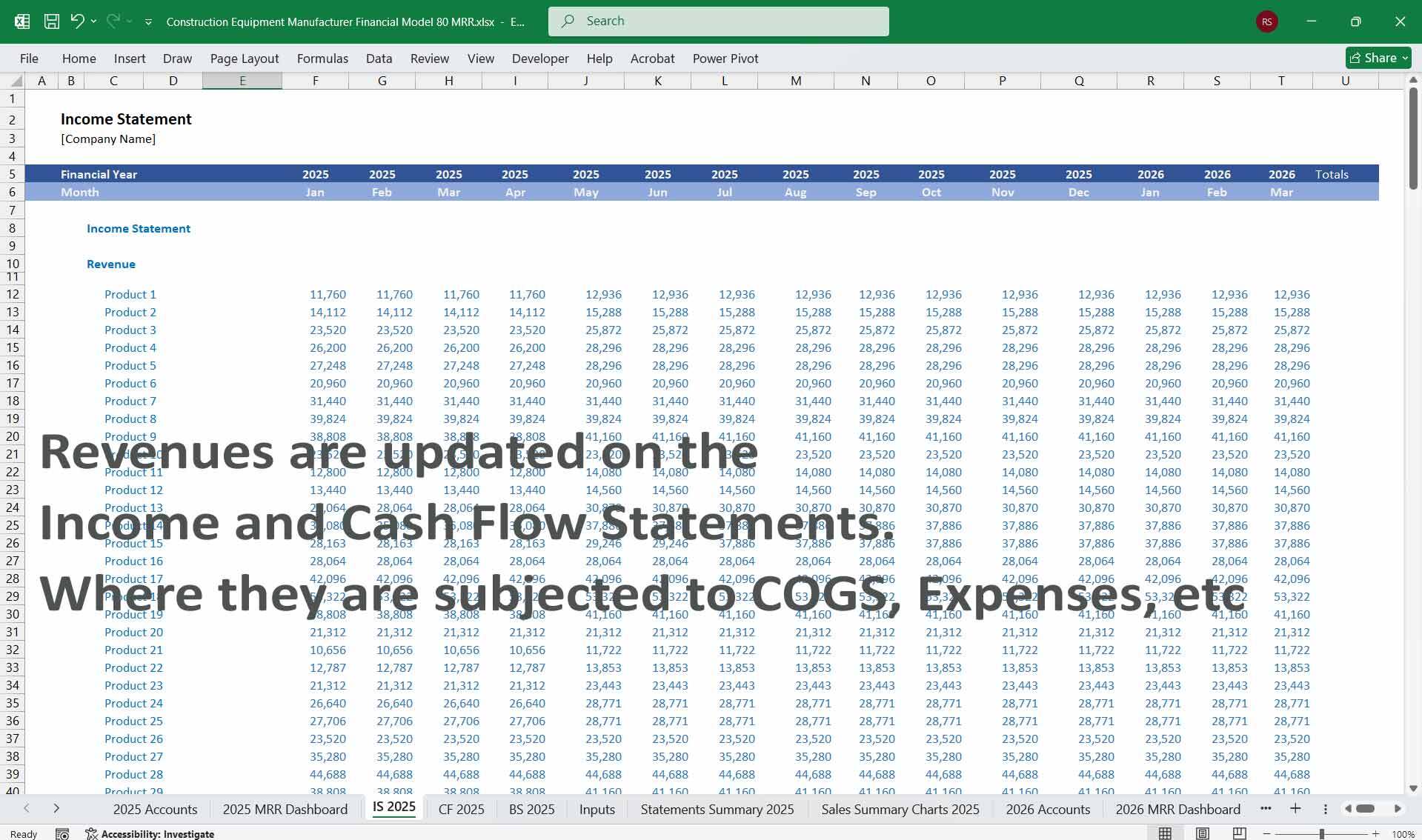Open the RS account profile
This screenshot has height=840, width=1422.
coord(1266,21)
